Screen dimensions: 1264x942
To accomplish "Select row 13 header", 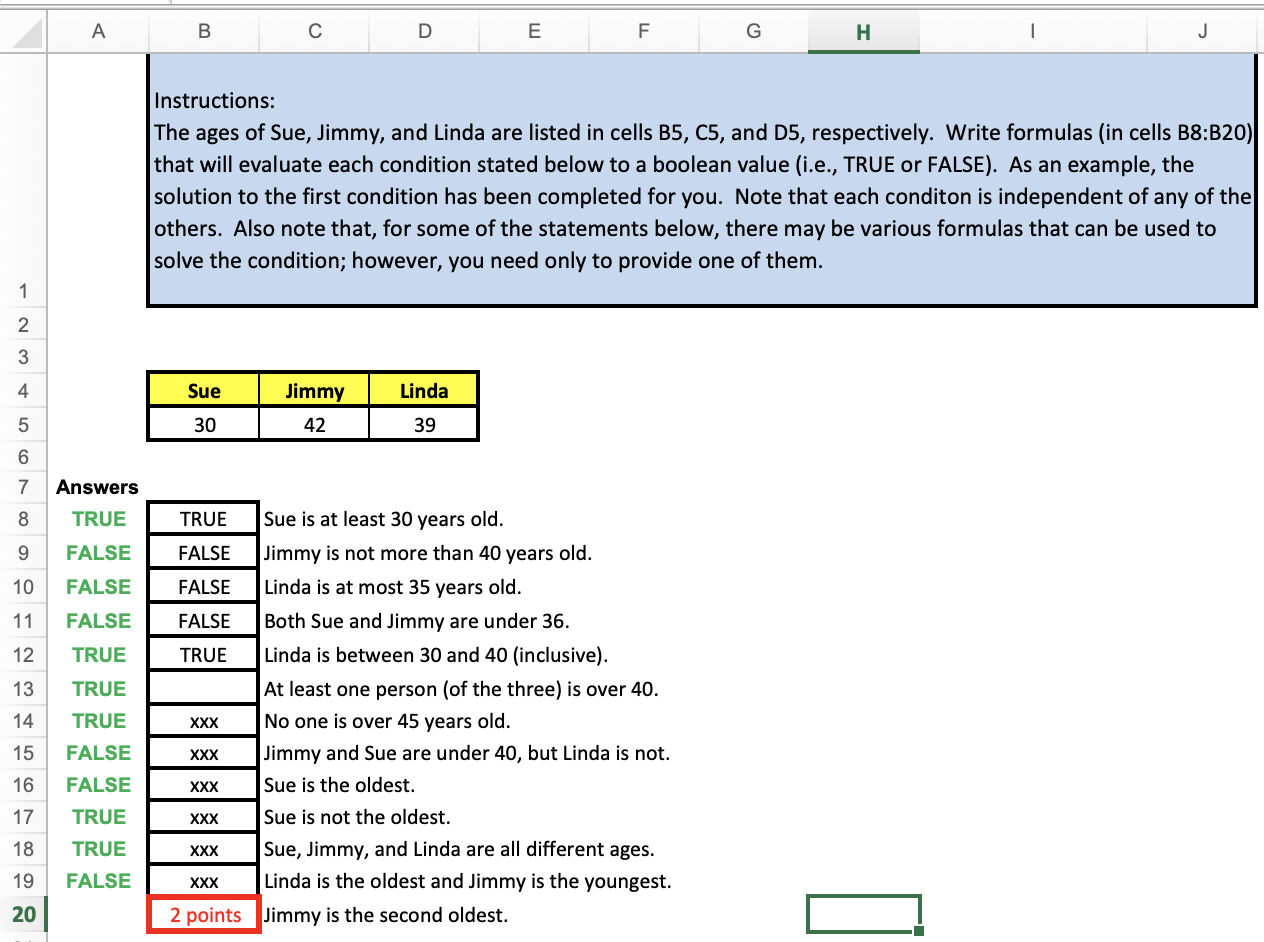I will click(x=22, y=688).
